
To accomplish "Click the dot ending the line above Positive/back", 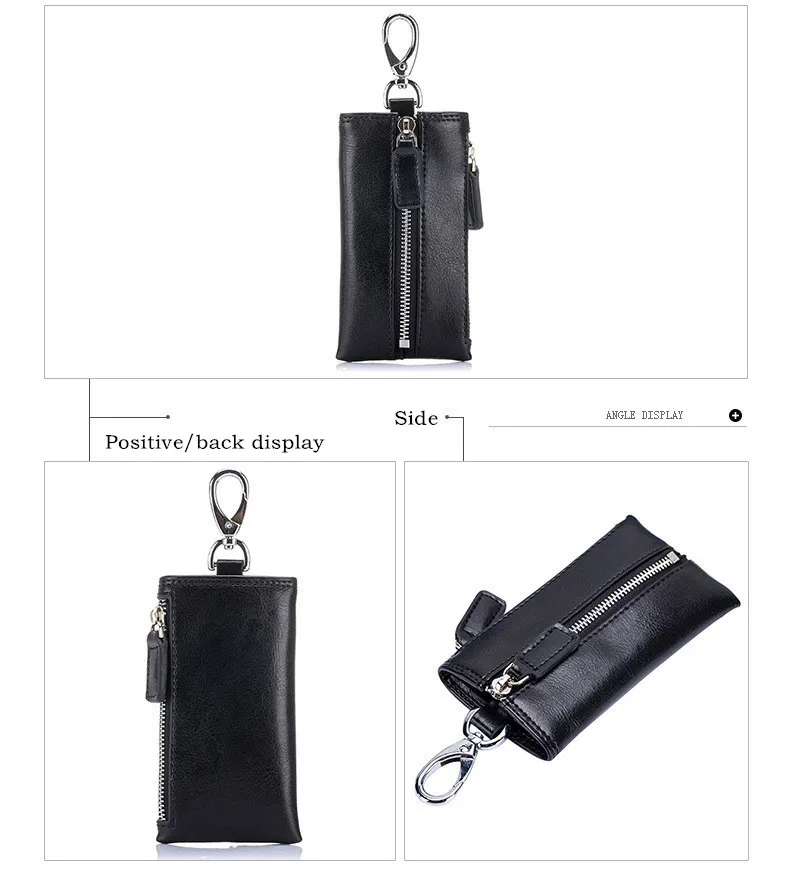I will pyautogui.click(x=168, y=417).
